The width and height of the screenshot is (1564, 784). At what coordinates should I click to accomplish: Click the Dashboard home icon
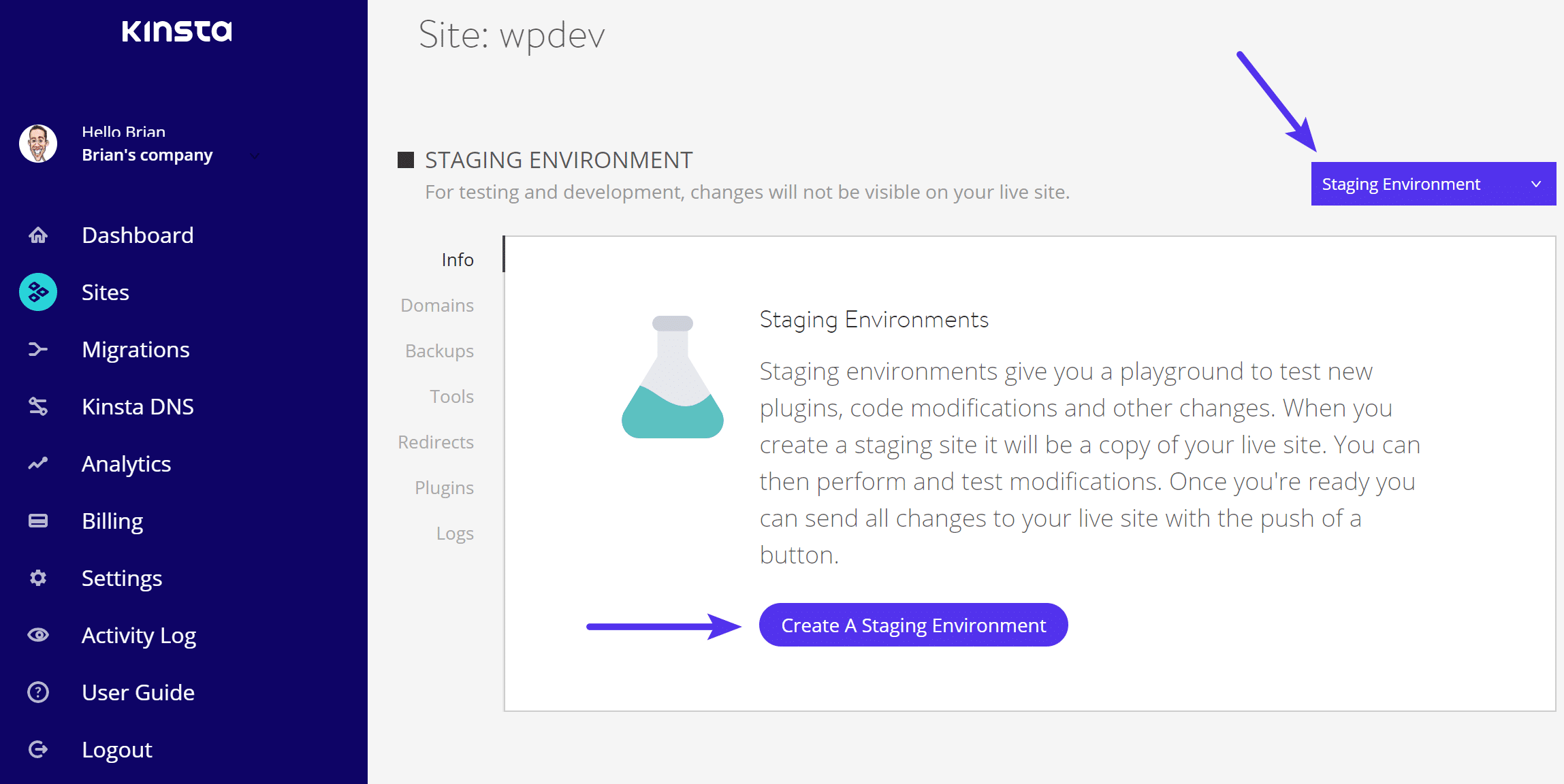38,235
